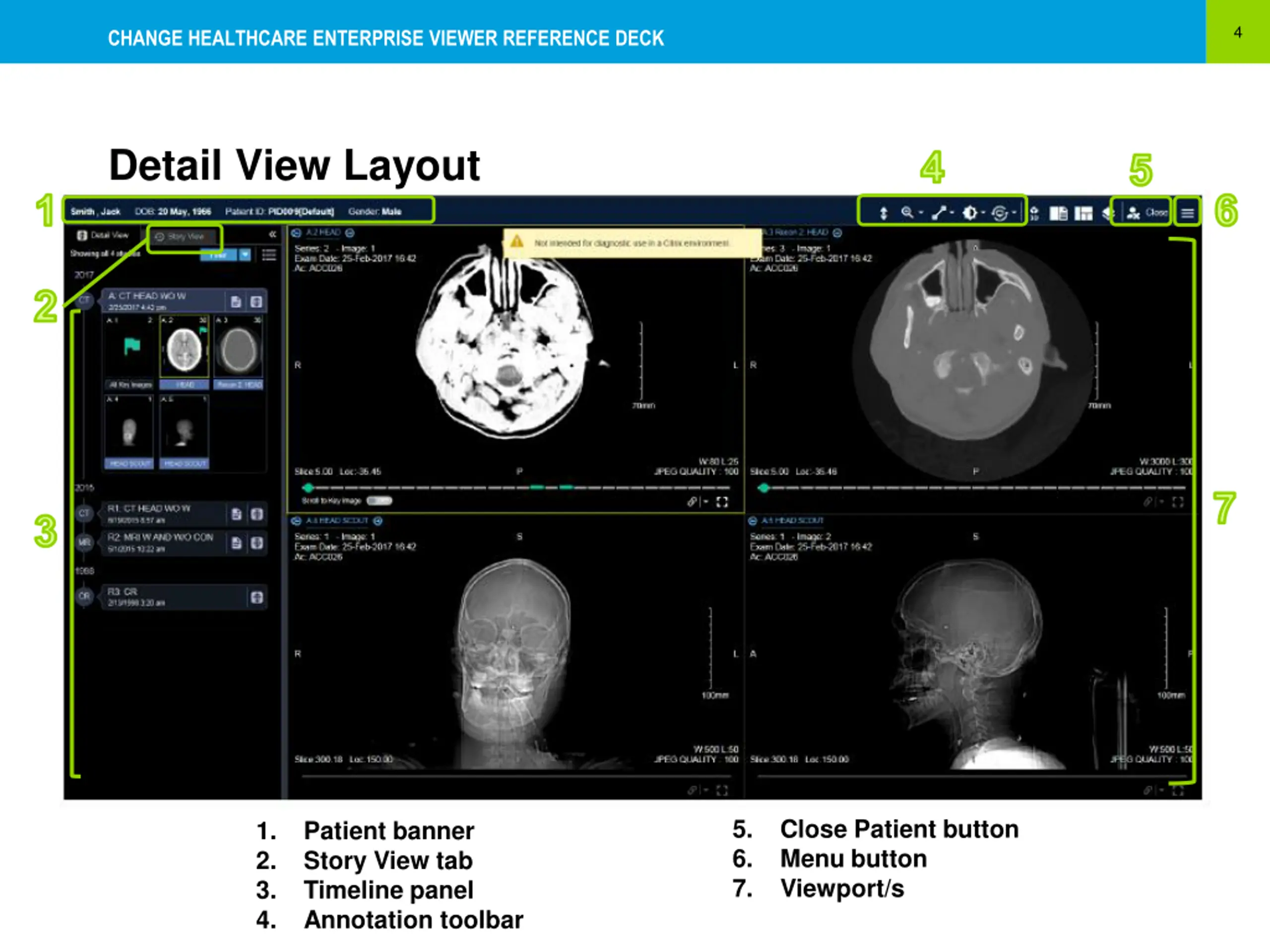The image size is (1270, 952).
Task: Click the Recon 2: HEAD viewport slice slider handle
Action: pyautogui.click(x=763, y=488)
